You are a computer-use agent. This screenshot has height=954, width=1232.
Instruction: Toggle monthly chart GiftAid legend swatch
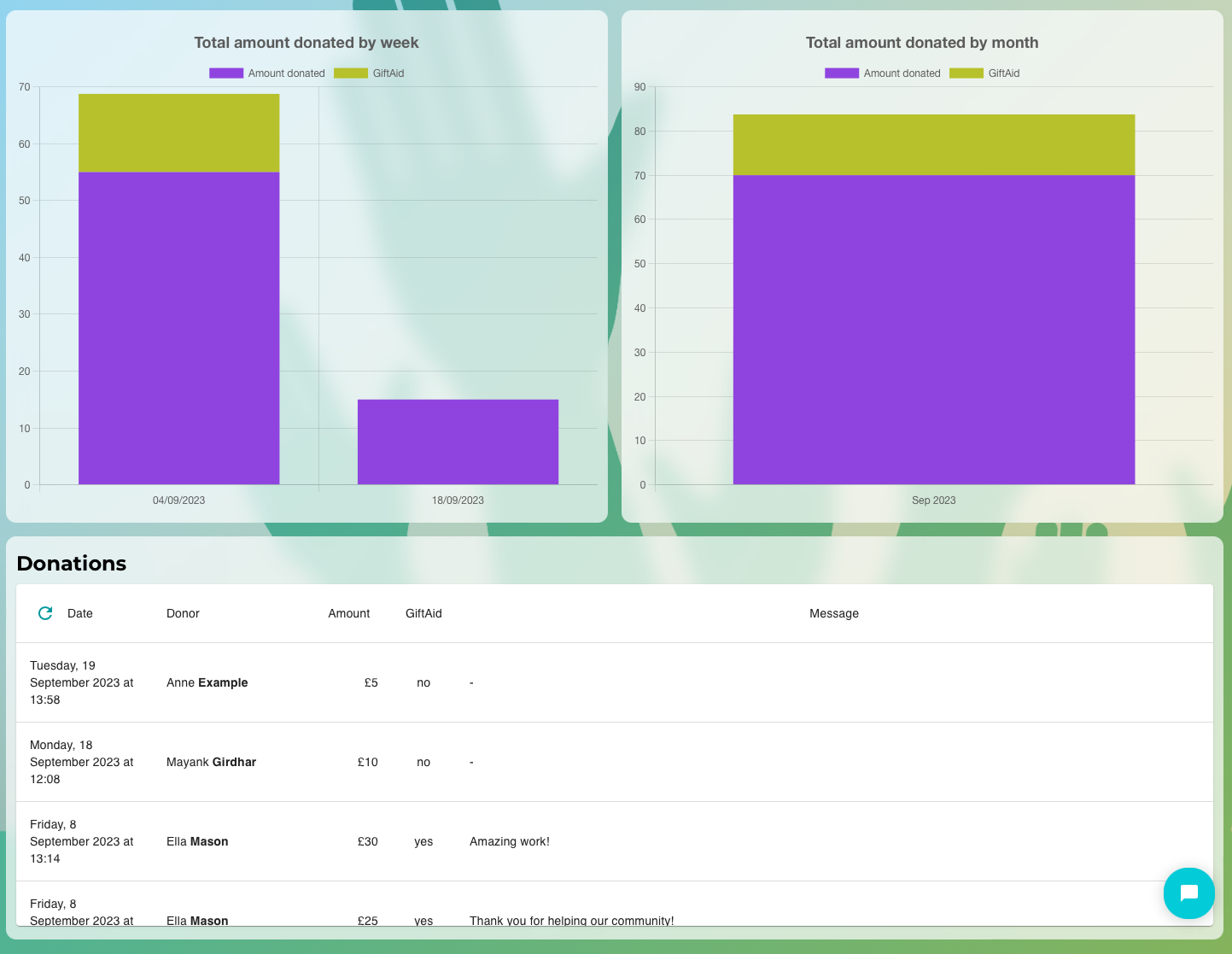966,73
